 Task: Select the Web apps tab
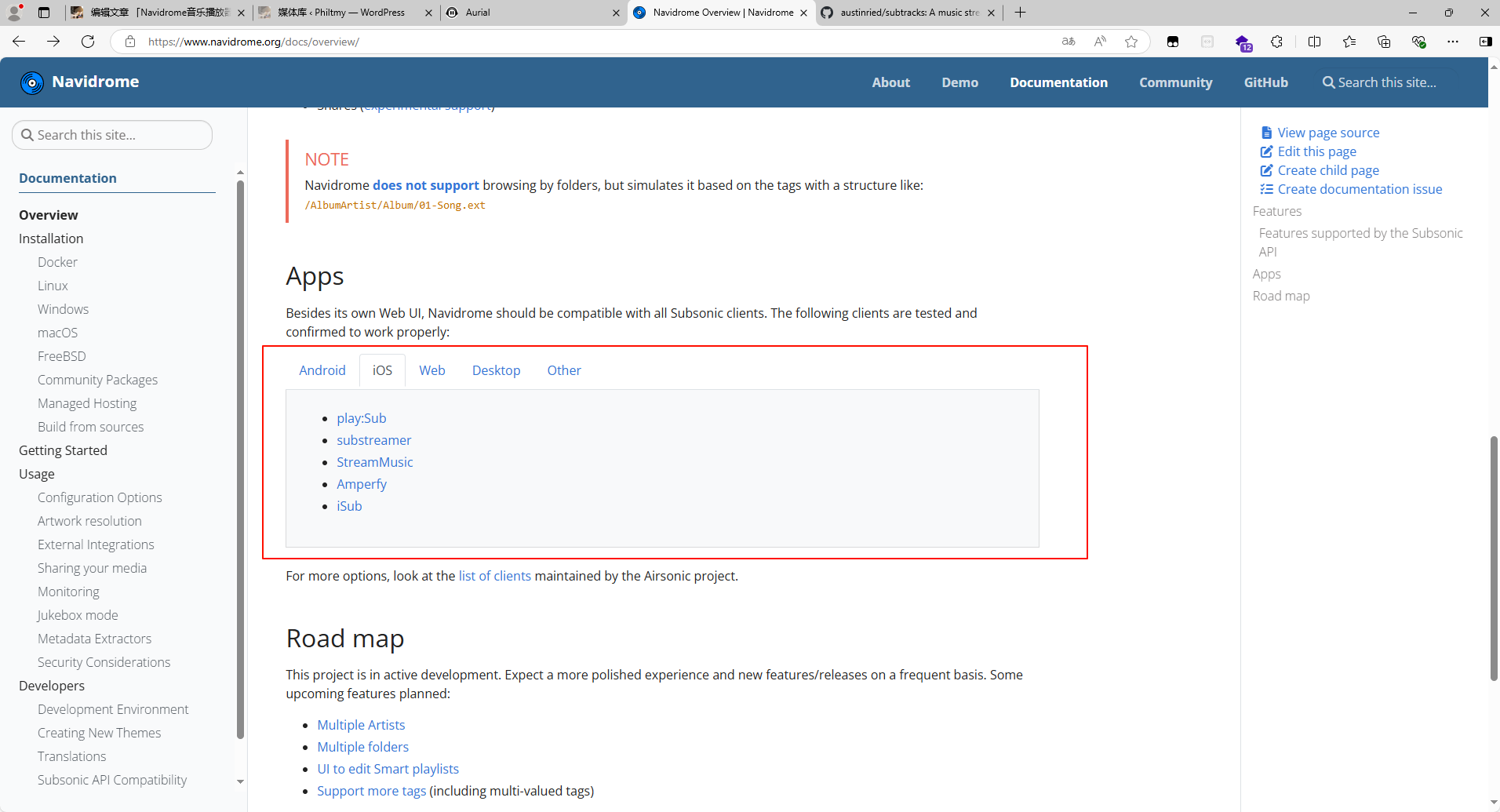[432, 370]
